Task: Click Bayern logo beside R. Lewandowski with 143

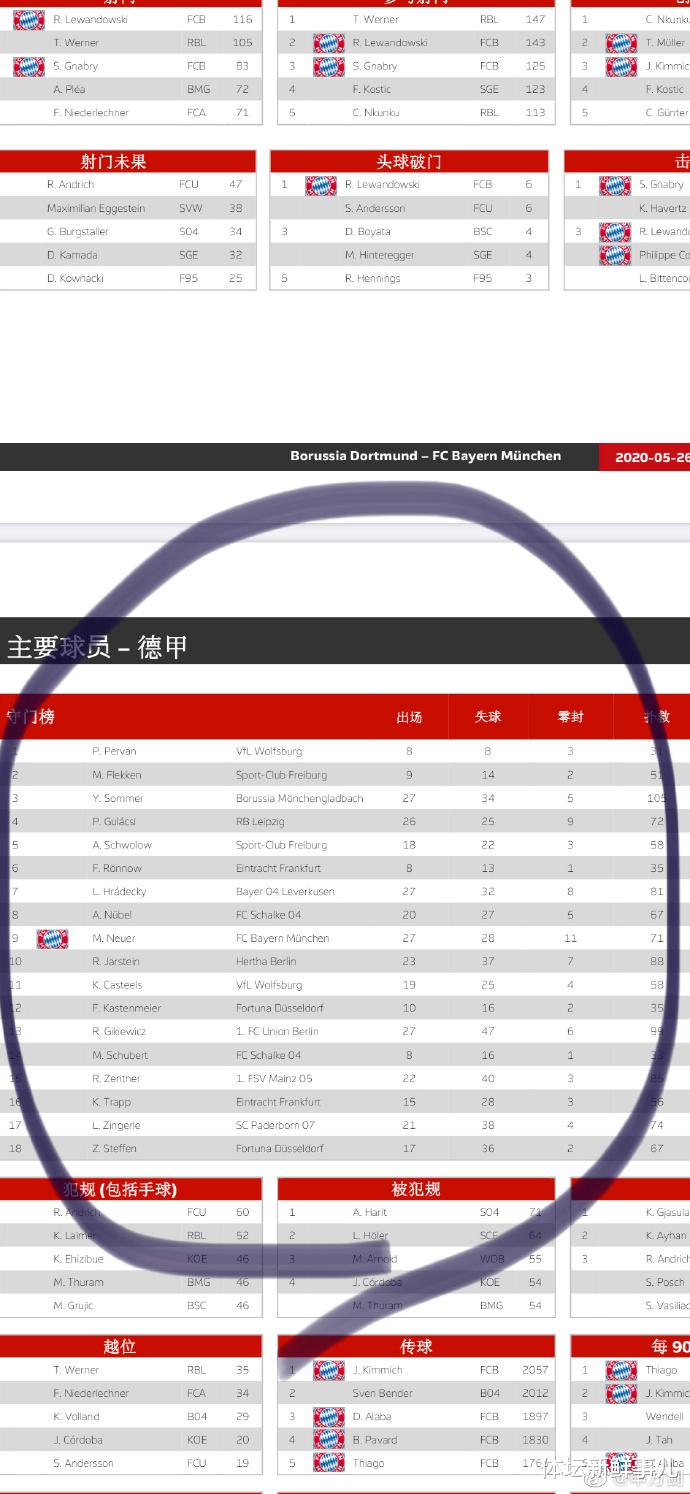Action: [329, 43]
